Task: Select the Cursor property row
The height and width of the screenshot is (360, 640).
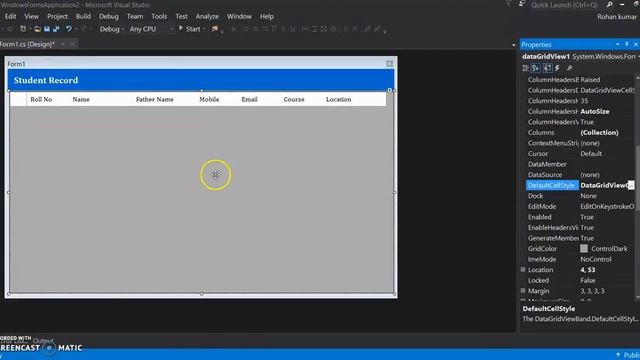Action: pos(580,153)
